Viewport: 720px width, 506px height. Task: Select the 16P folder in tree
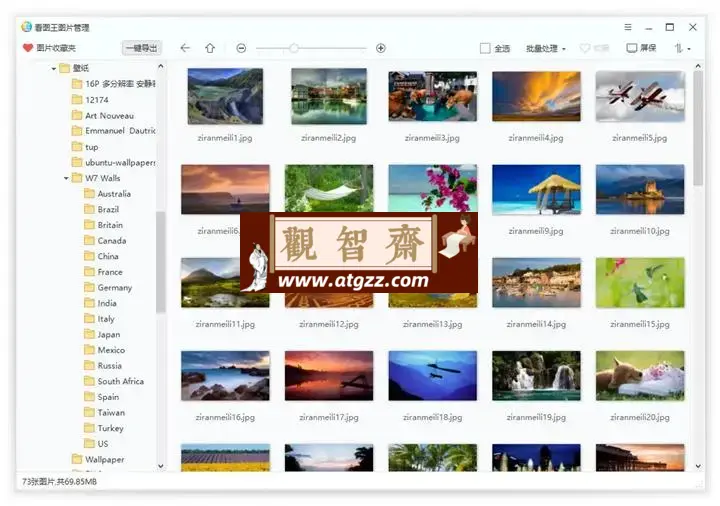[114, 84]
